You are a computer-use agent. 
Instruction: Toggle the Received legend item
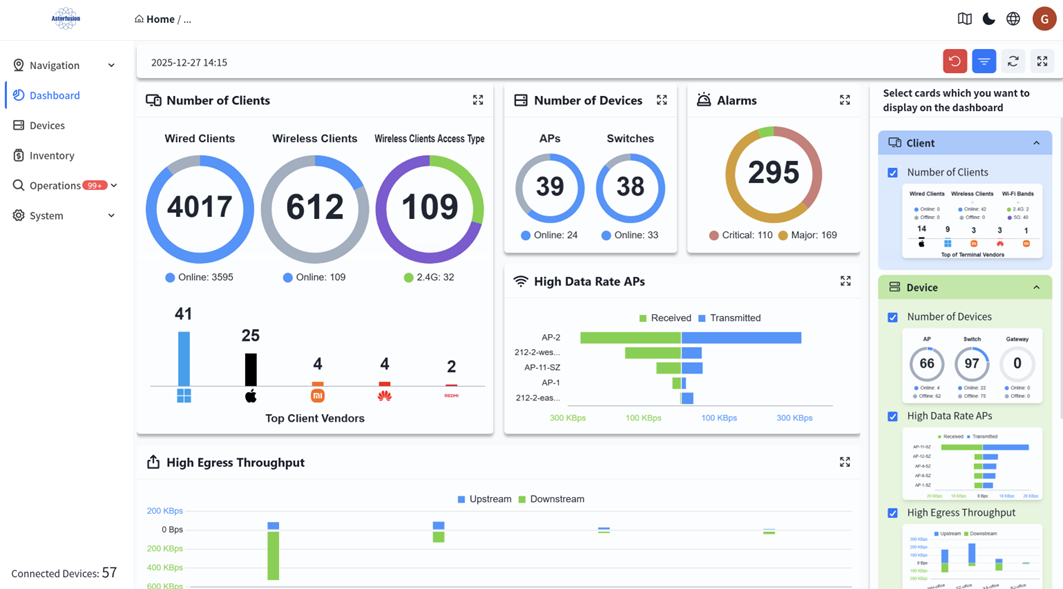[664, 318]
